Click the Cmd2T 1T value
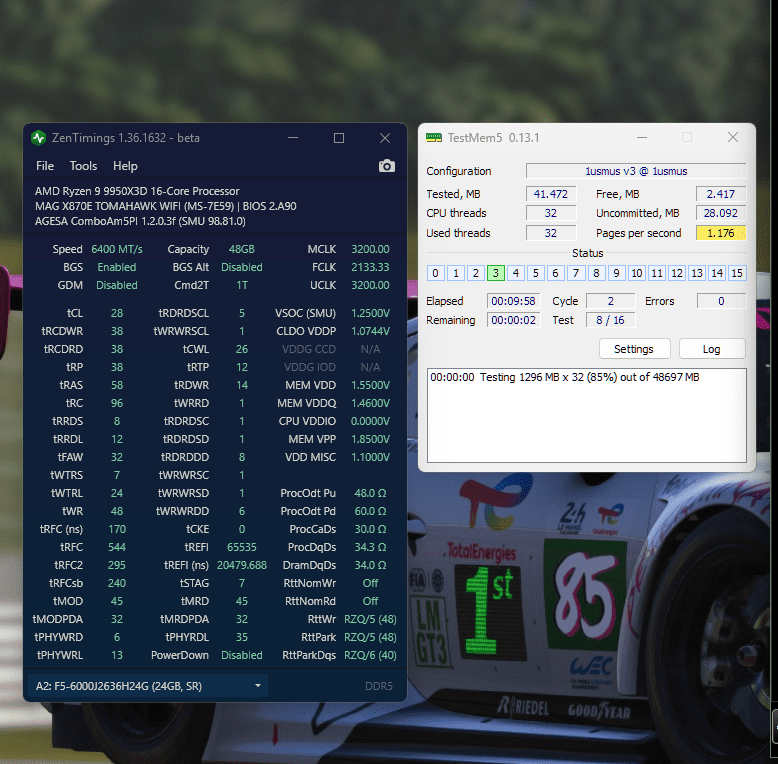The image size is (778, 764). [242, 285]
